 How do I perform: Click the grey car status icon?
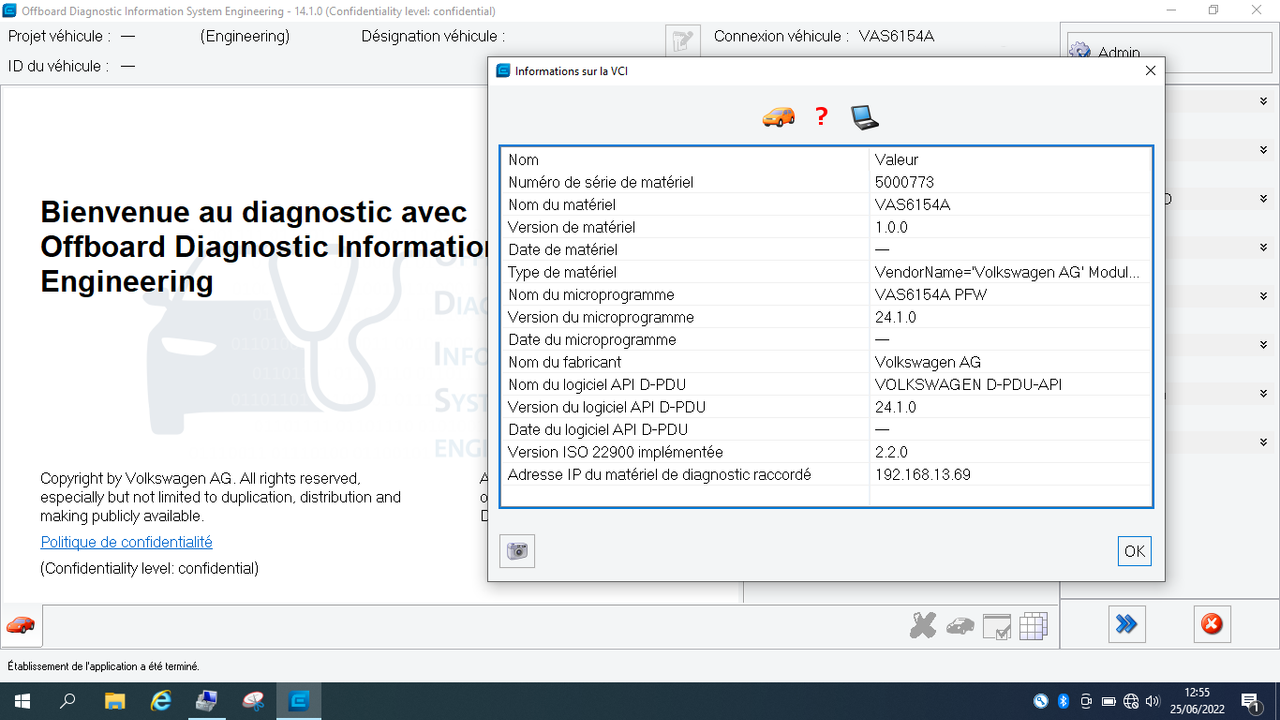tap(960, 626)
